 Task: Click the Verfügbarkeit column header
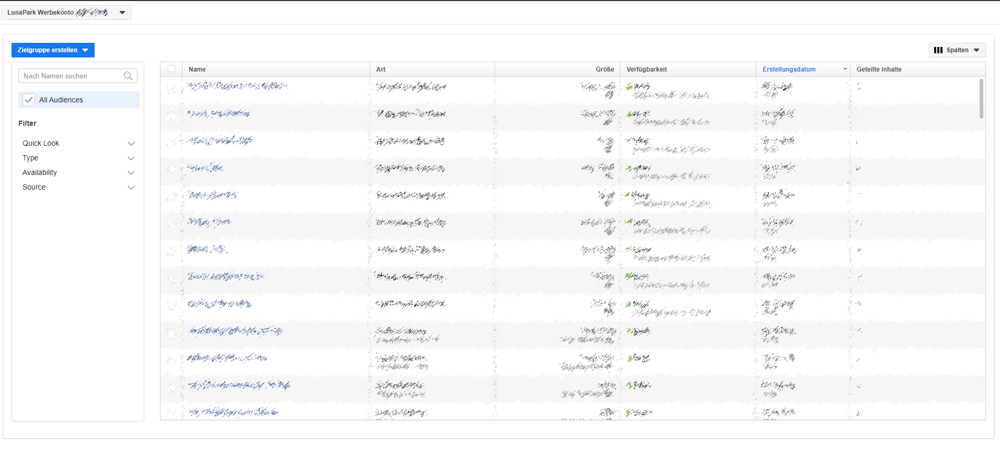pos(688,69)
